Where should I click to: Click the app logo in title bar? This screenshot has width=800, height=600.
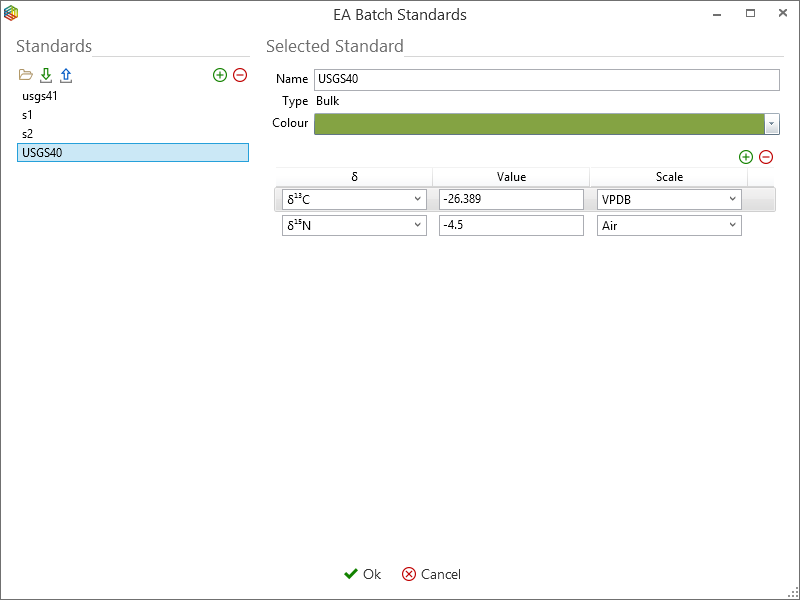coord(12,14)
